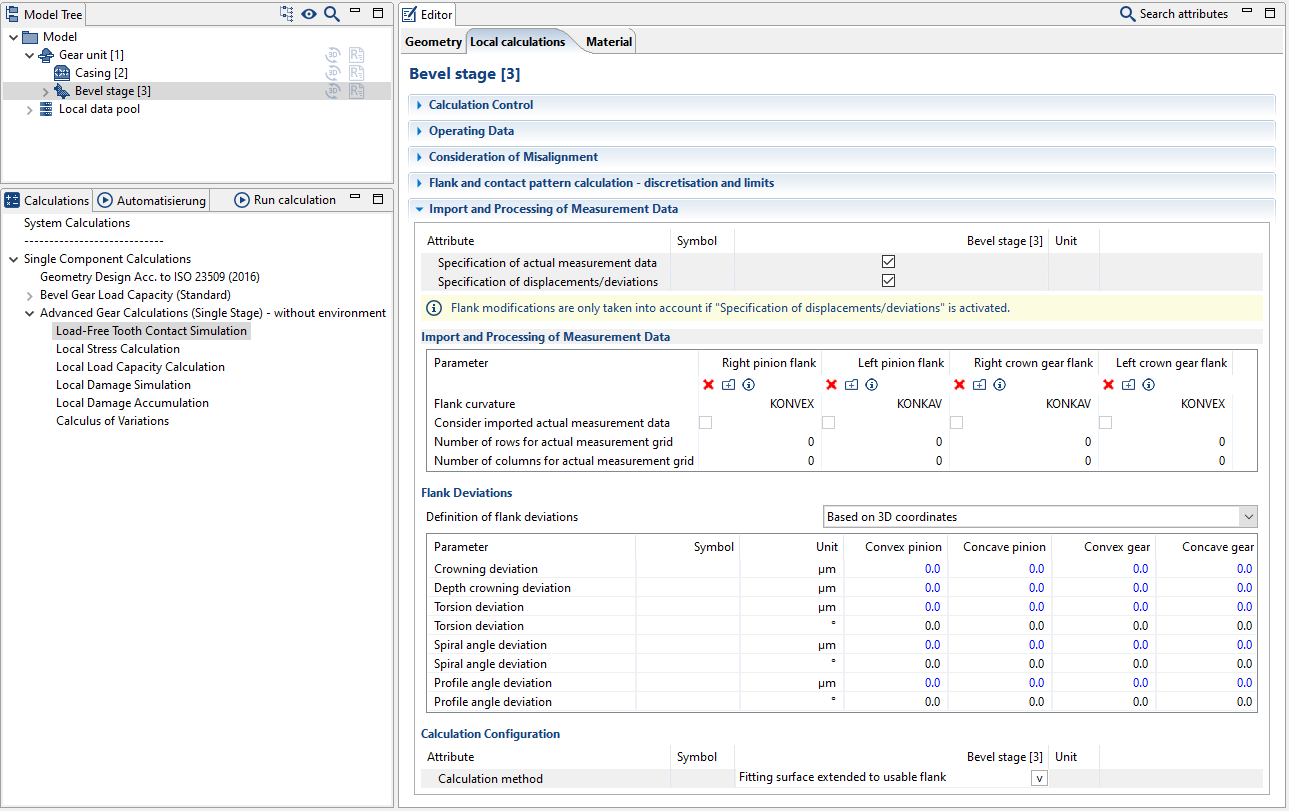Expand the Calculation Control section
1289x811 pixels.
click(481, 105)
